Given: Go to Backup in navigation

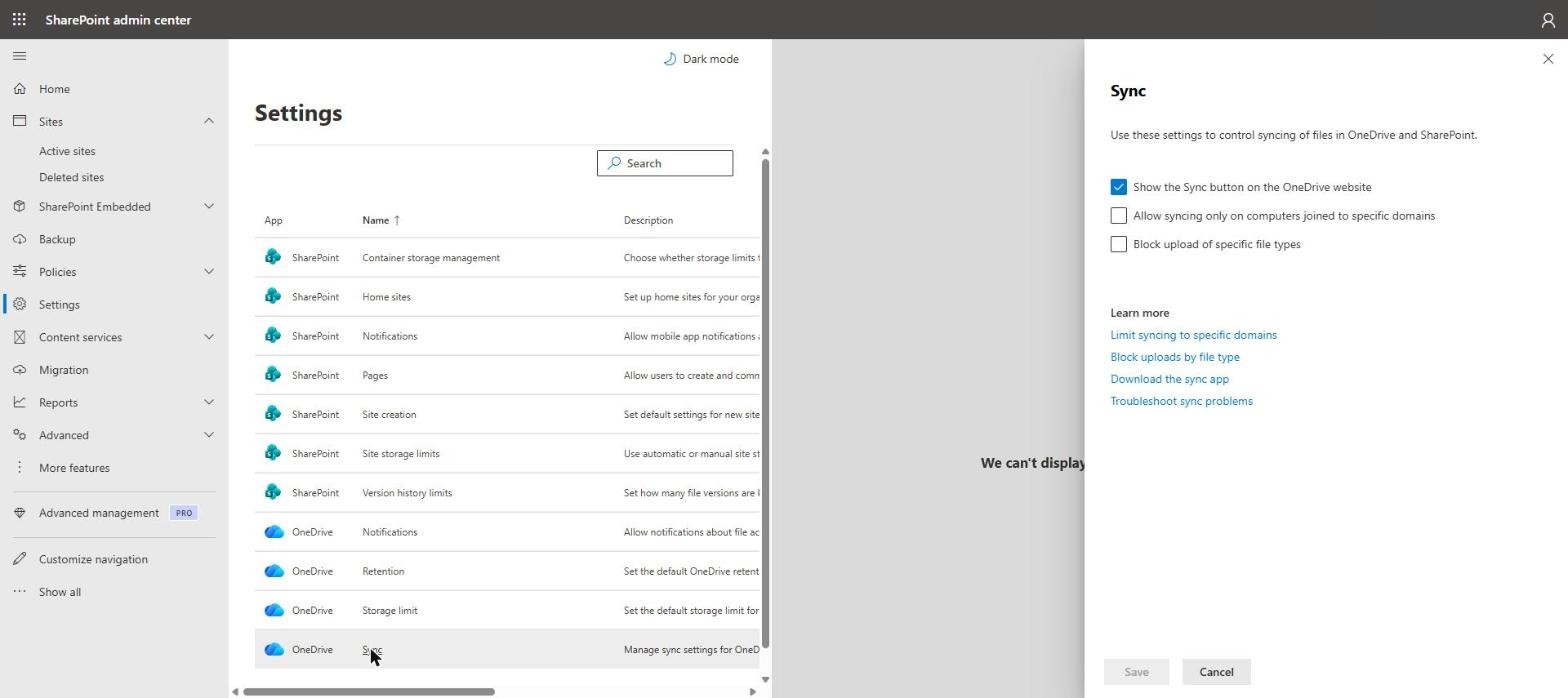Looking at the screenshot, I should tap(57, 239).
